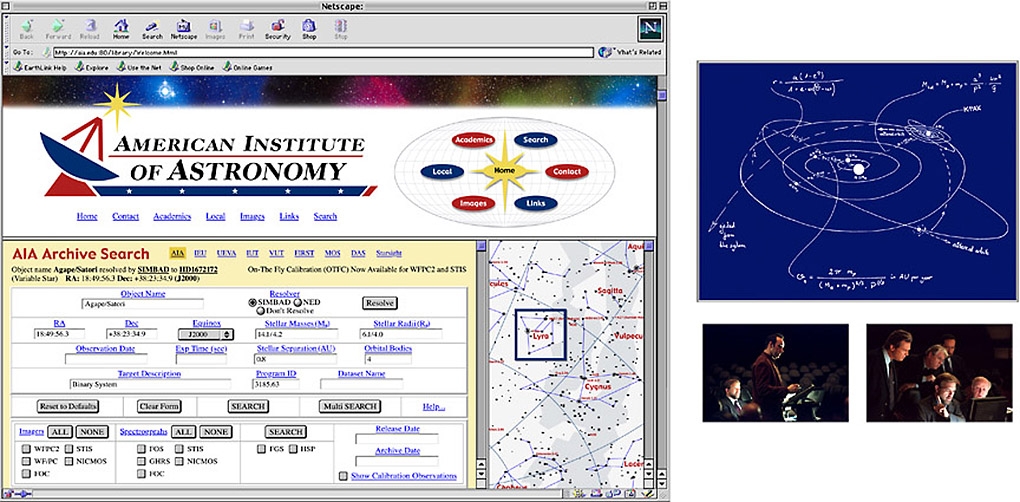Check the WFPC2 imager checkbox
The image size is (1020, 502).
point(26,449)
